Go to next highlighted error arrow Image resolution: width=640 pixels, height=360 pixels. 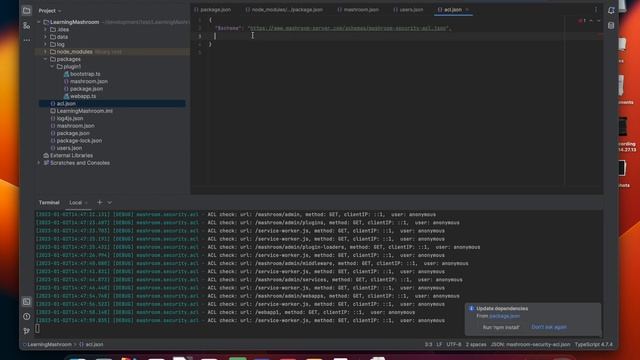(598, 20)
